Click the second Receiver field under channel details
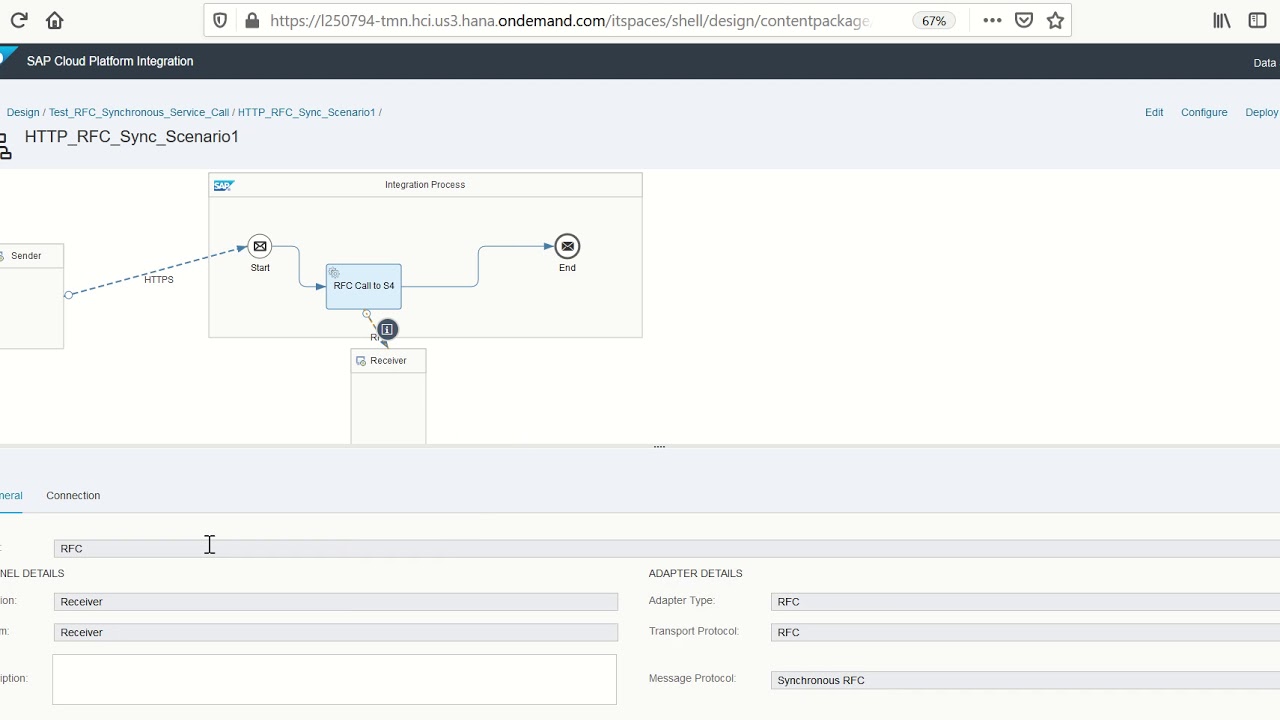This screenshot has height=720, width=1280. [336, 632]
